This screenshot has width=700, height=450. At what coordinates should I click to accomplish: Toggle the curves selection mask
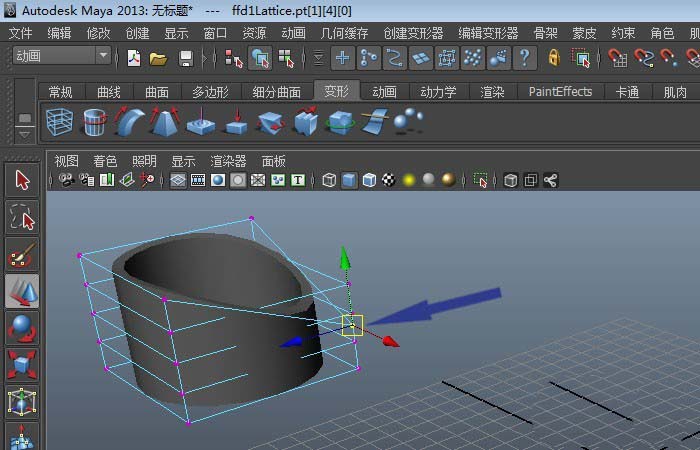pos(395,58)
